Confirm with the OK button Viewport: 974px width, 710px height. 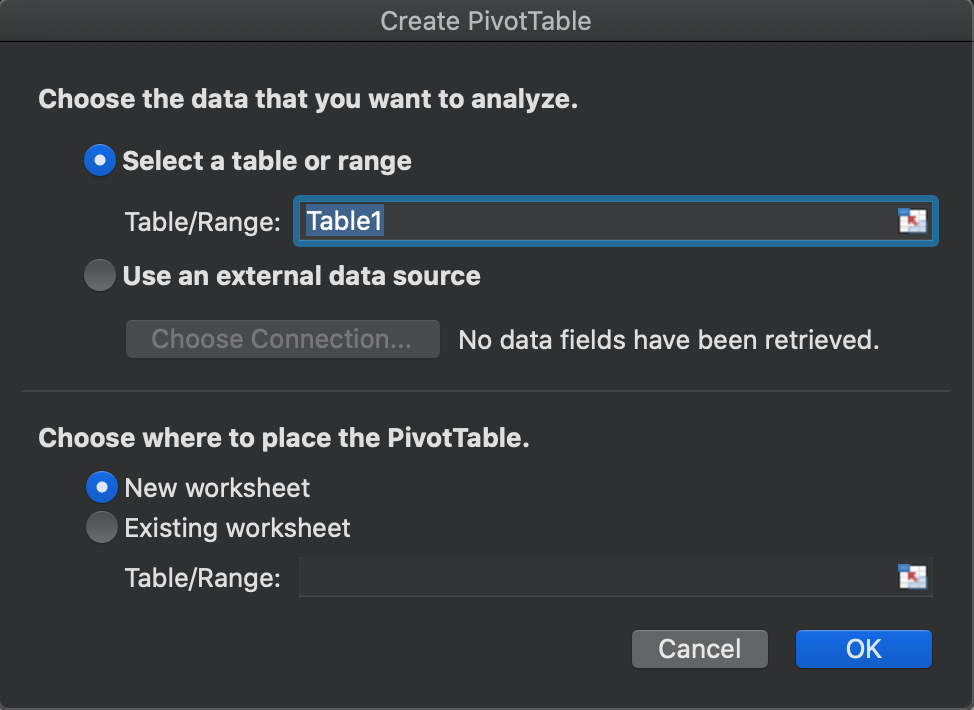[863, 649]
